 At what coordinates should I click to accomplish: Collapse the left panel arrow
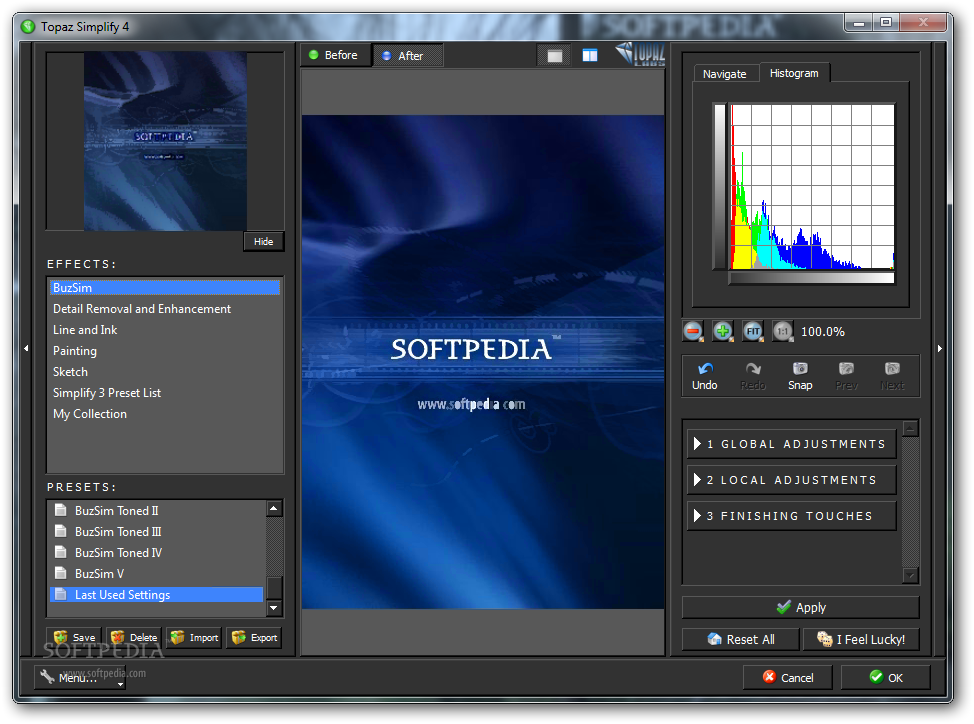(26, 348)
